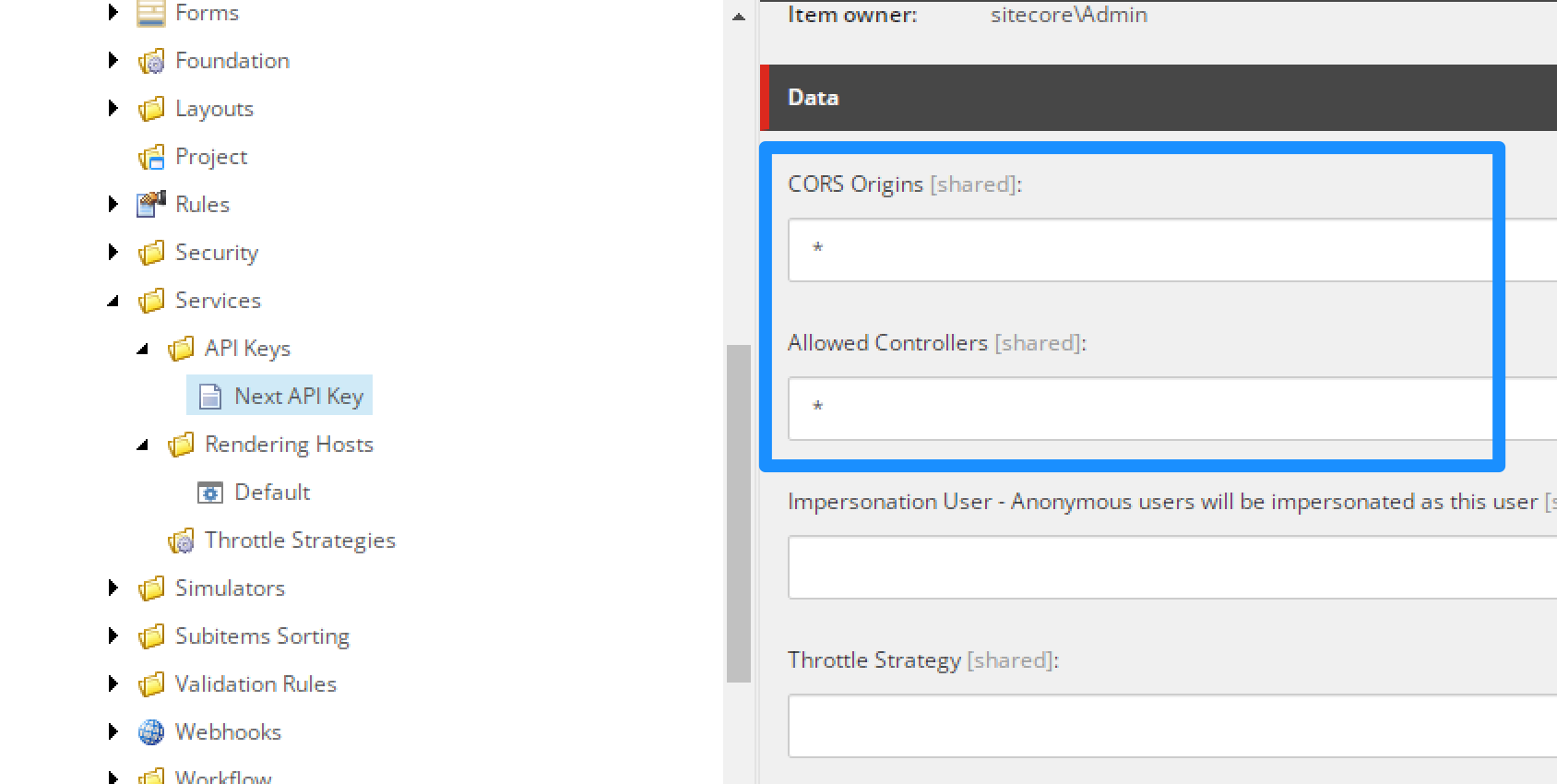Expand the Simulators tree node
Image resolution: width=1557 pixels, height=784 pixels.
[x=113, y=588]
